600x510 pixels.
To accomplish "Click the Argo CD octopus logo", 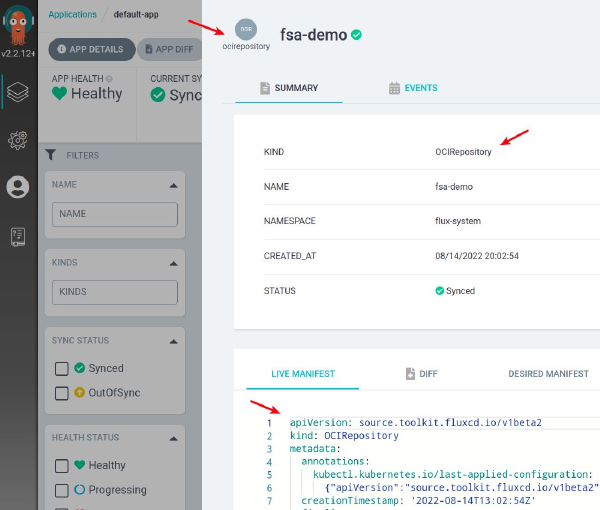I will pyautogui.click(x=18, y=22).
